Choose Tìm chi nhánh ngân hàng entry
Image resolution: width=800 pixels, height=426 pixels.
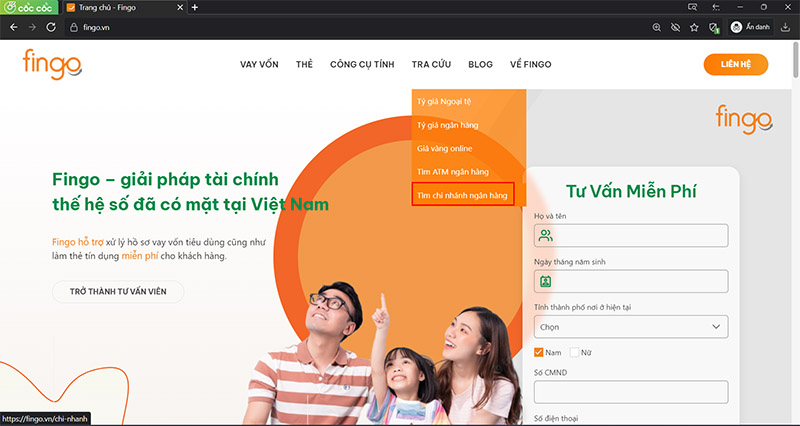[x=463, y=194]
